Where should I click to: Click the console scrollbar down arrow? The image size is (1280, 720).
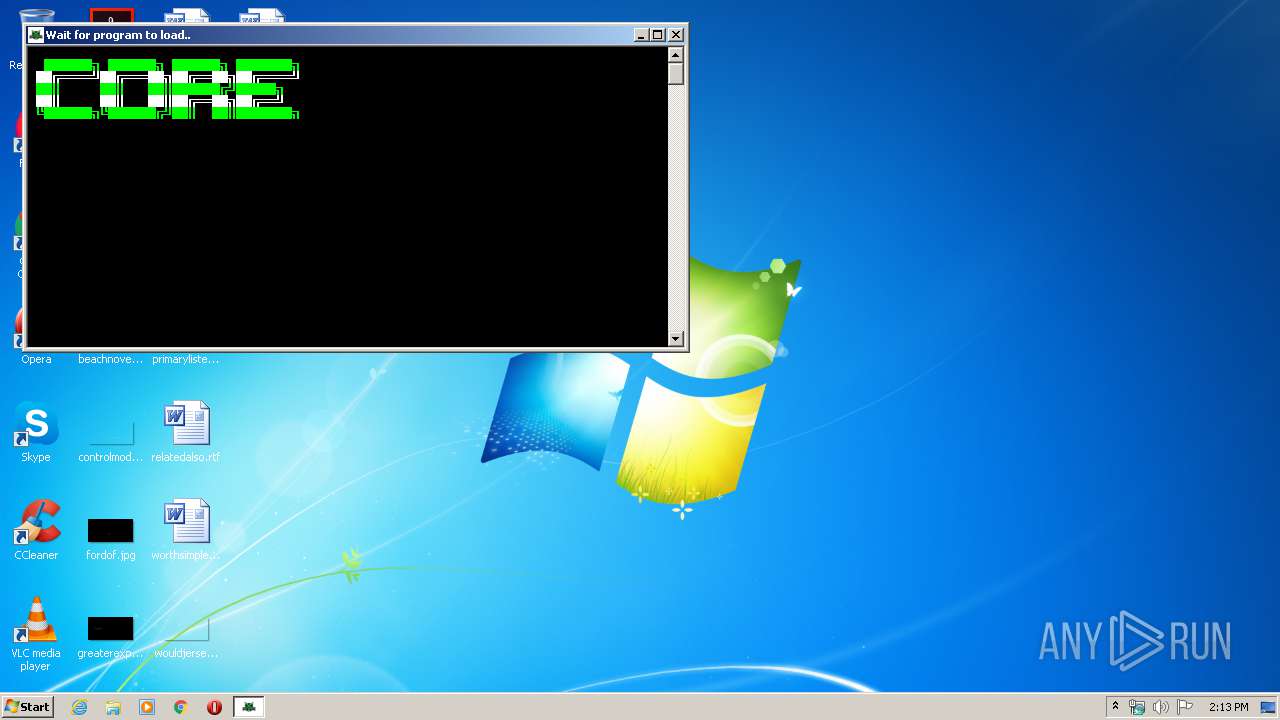[676, 339]
